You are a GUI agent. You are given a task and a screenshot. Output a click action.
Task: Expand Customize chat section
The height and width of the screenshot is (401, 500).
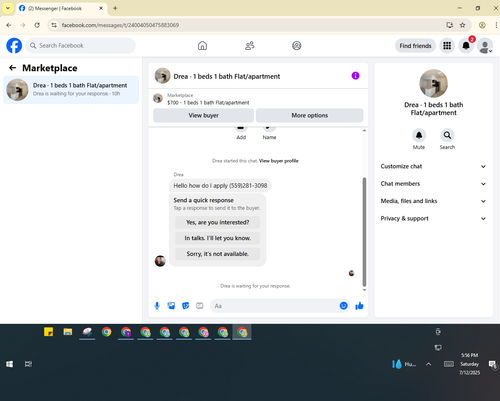coord(433,166)
